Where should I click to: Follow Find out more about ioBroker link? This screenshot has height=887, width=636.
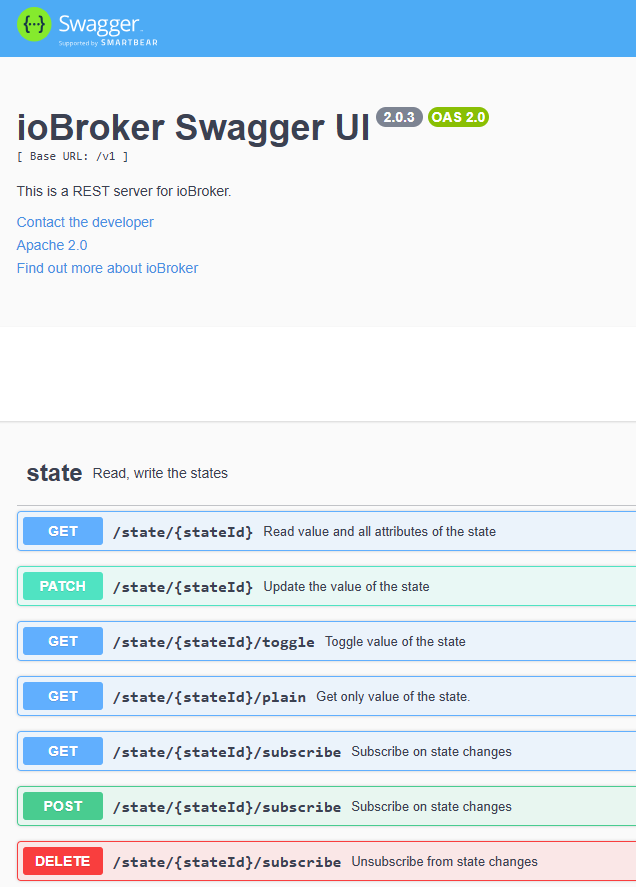[x=108, y=268]
